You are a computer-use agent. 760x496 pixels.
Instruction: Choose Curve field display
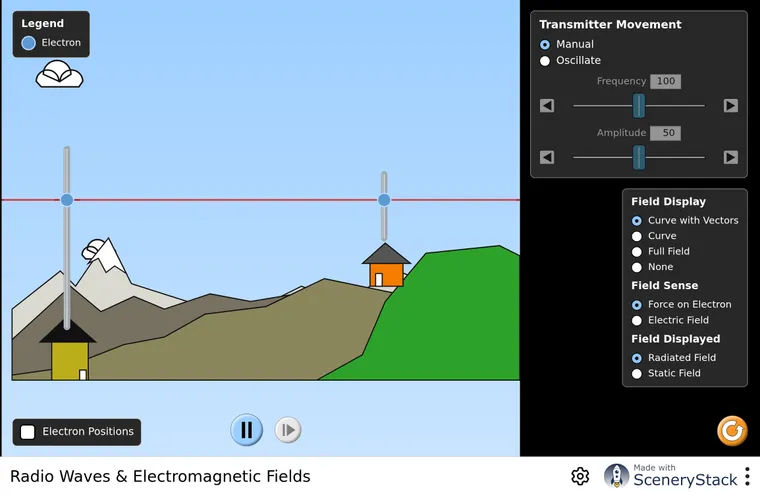tap(654, 236)
